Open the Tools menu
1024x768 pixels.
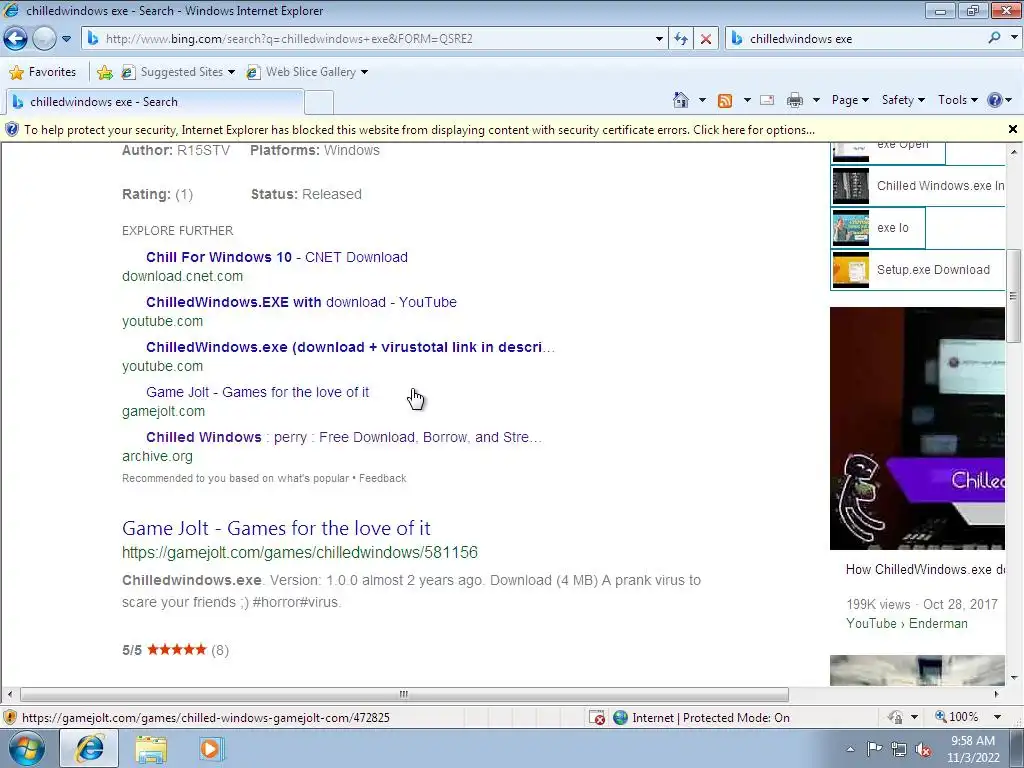(958, 100)
